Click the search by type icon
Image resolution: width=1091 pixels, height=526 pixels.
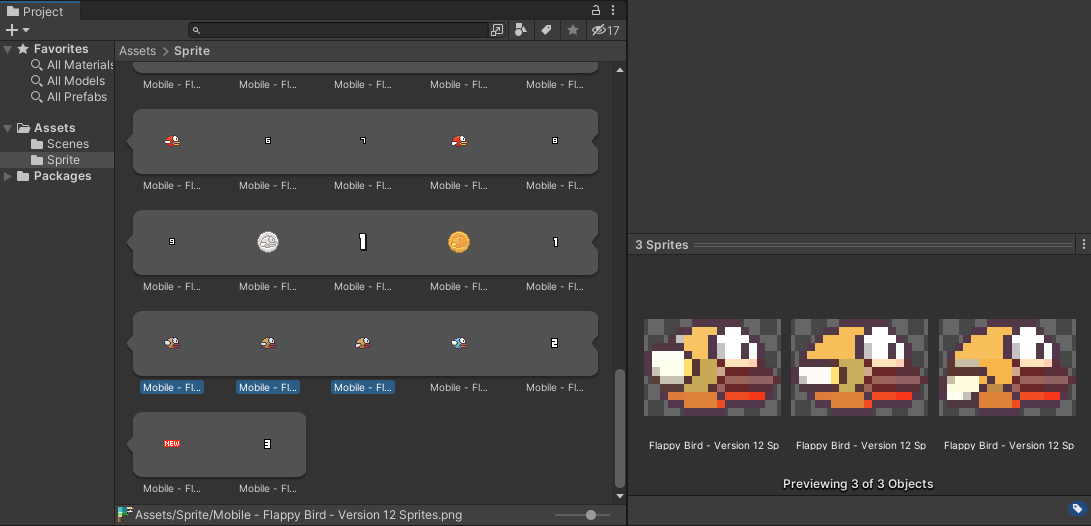point(520,30)
